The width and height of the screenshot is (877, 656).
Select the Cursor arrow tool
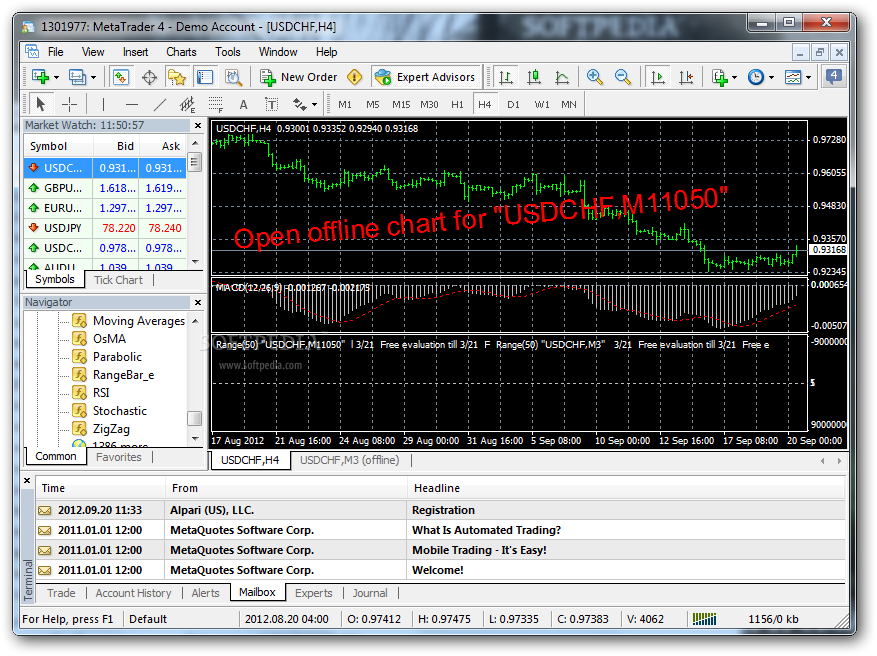40,104
